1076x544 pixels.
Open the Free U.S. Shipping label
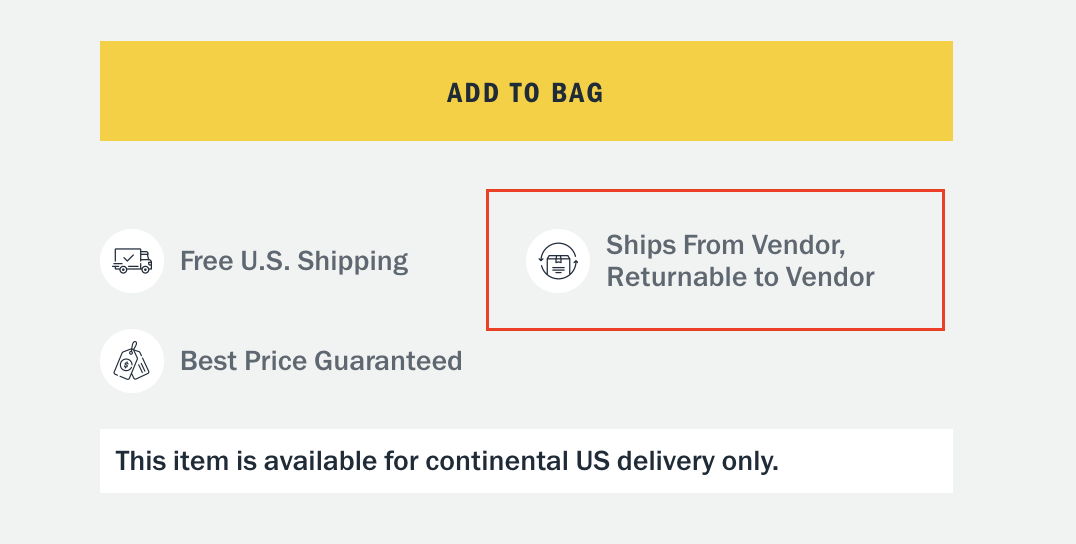pos(294,261)
